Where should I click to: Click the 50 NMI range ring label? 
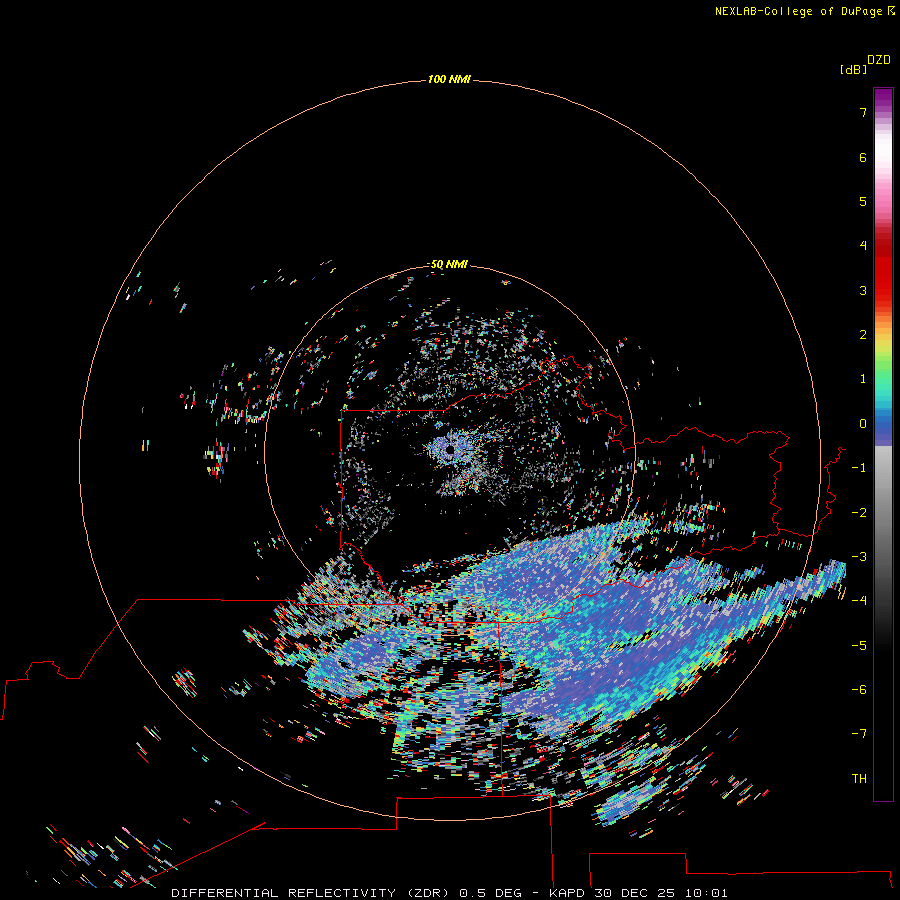(x=449, y=264)
